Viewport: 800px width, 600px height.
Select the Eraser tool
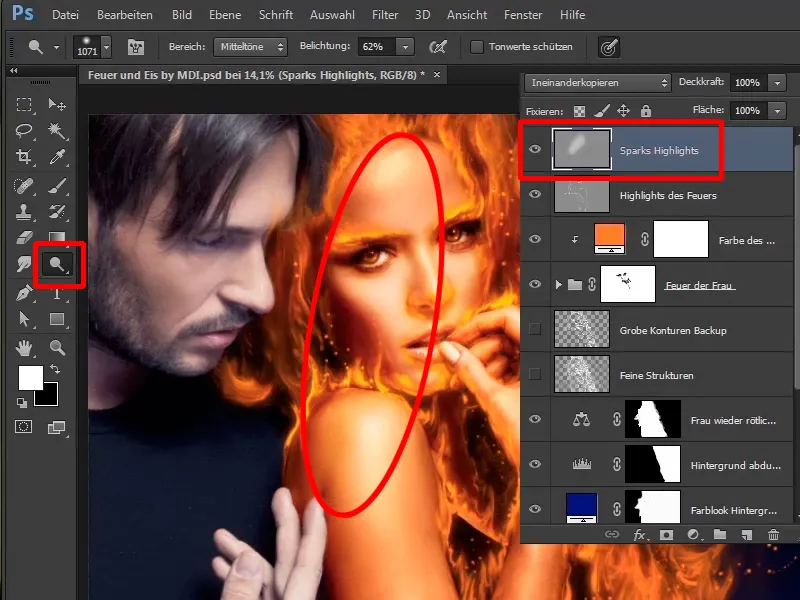[x=23, y=237]
